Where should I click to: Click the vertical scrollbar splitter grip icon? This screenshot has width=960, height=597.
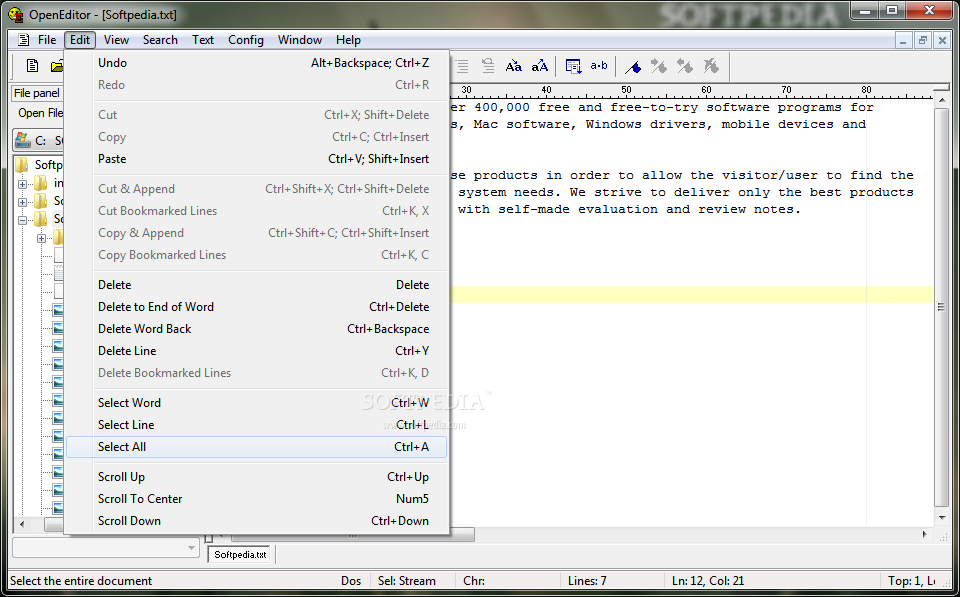click(941, 307)
